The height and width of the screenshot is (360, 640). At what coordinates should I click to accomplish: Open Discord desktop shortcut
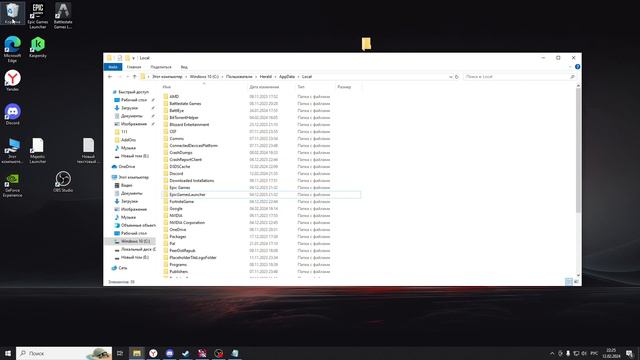[x=12, y=114]
